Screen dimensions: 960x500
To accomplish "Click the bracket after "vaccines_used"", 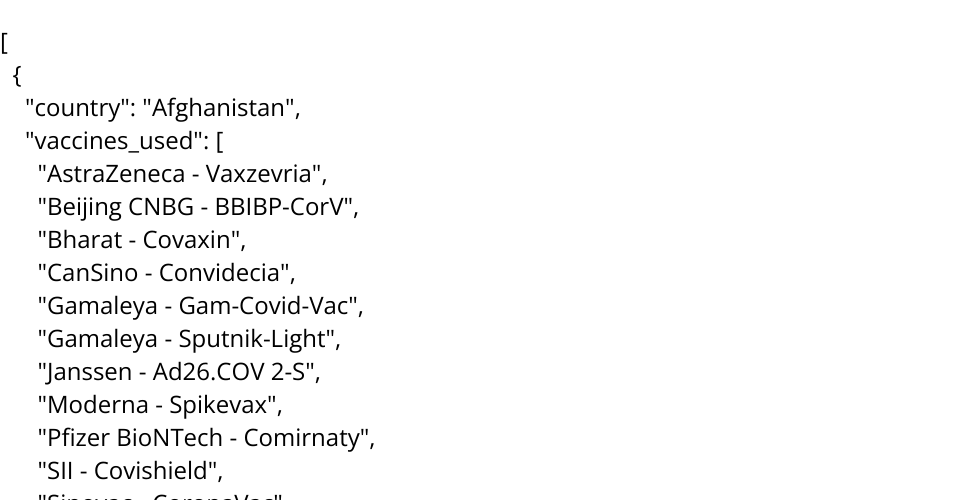I will tap(220, 141).
